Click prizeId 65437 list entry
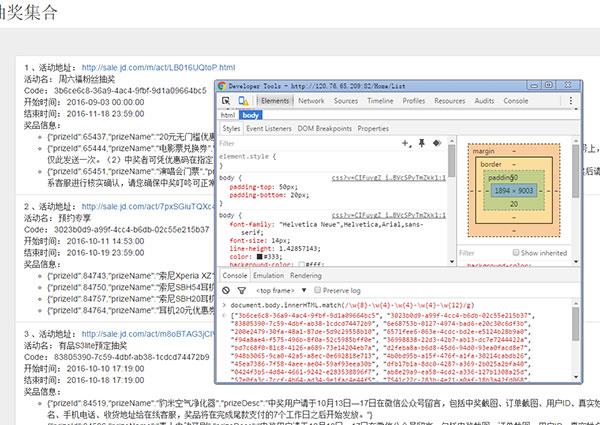This screenshot has width=600, height=425. click(x=130, y=137)
